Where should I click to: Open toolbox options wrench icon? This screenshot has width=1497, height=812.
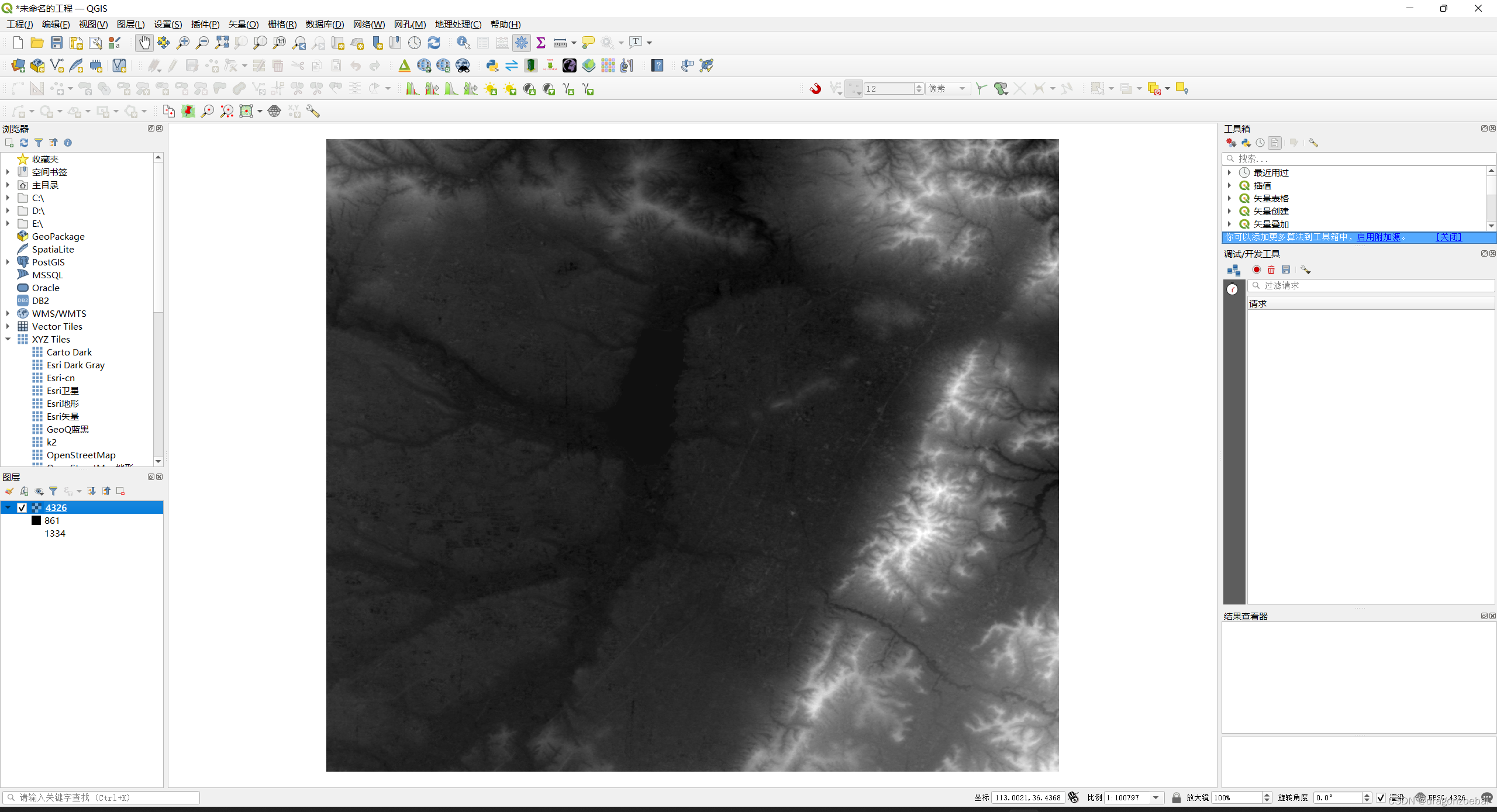click(x=1313, y=143)
